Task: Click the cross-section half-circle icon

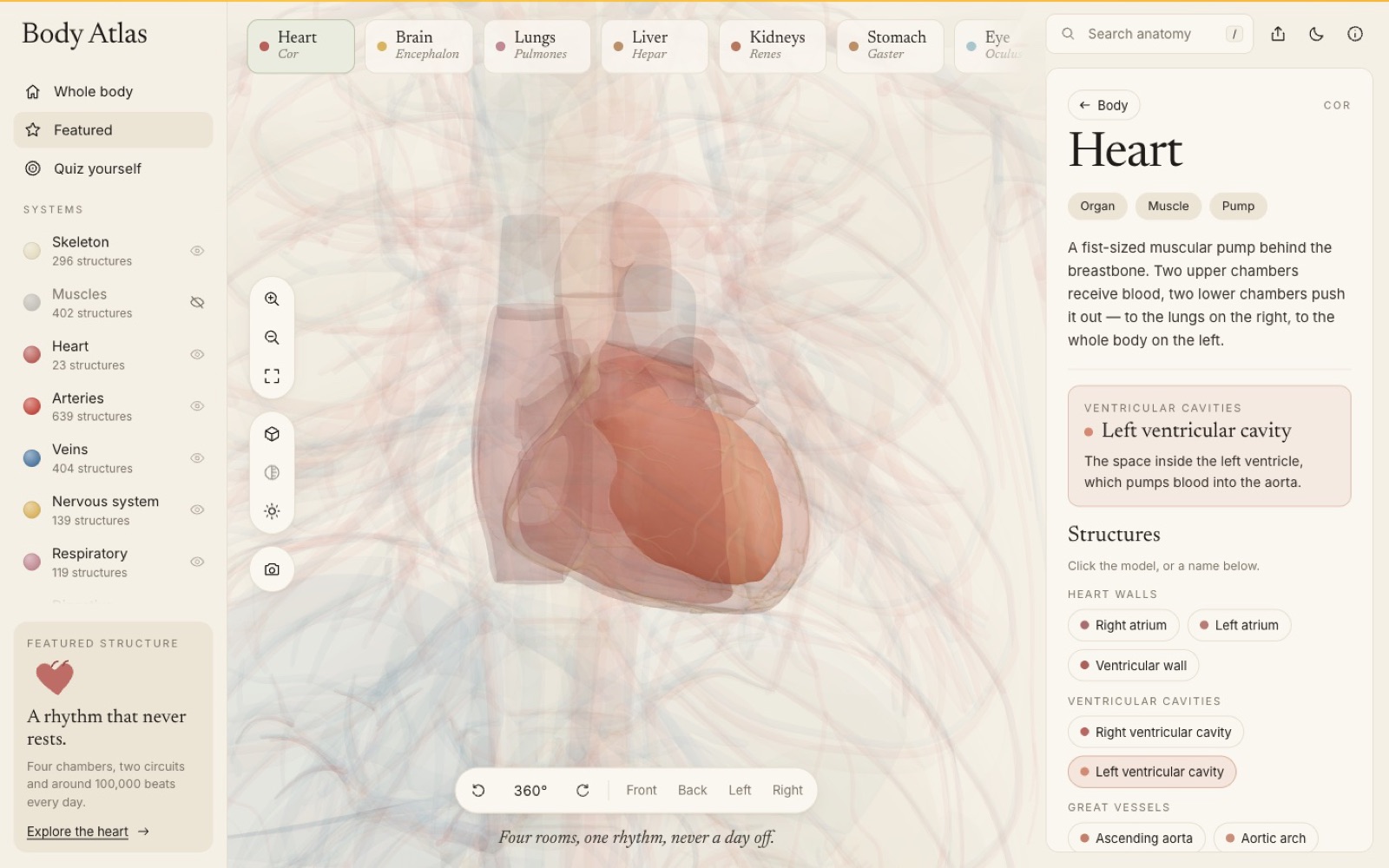Action: tap(272, 472)
